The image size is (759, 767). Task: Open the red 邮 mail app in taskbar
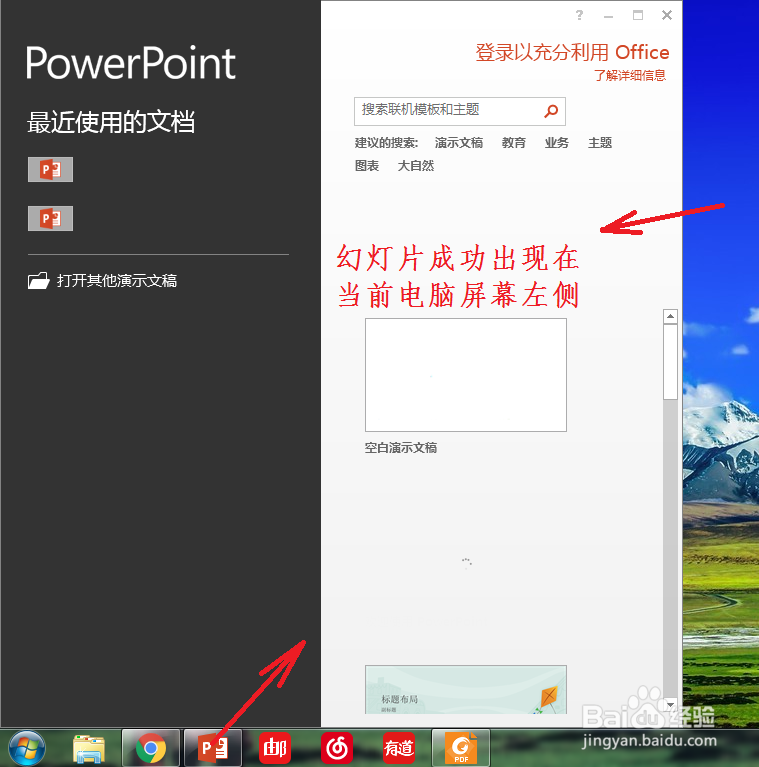(275, 748)
